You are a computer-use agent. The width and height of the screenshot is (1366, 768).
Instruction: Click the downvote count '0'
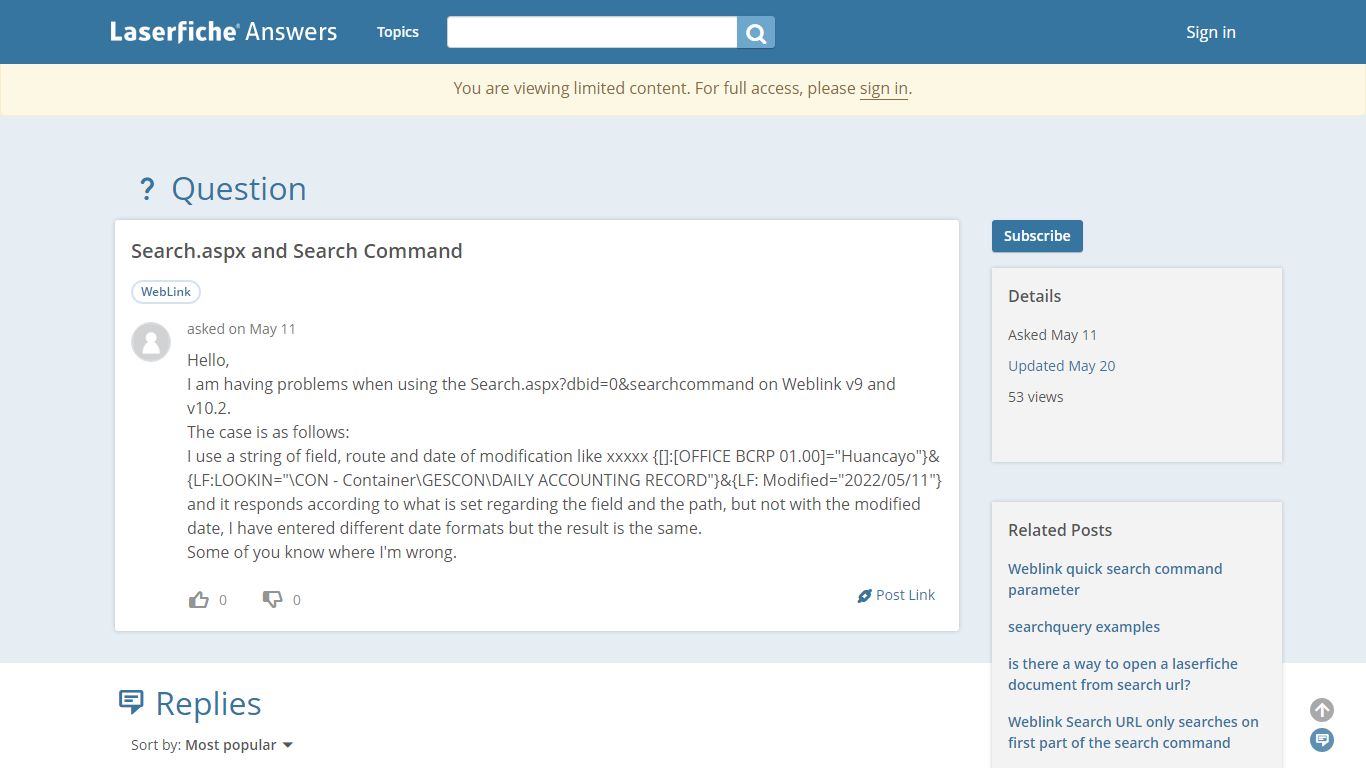[x=296, y=600]
